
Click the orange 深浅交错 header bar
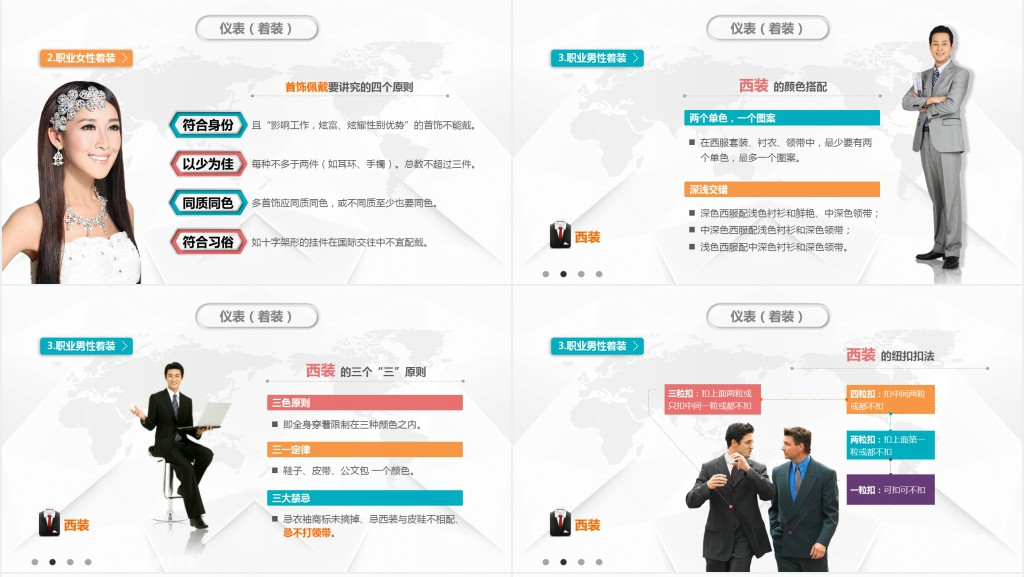pos(782,189)
